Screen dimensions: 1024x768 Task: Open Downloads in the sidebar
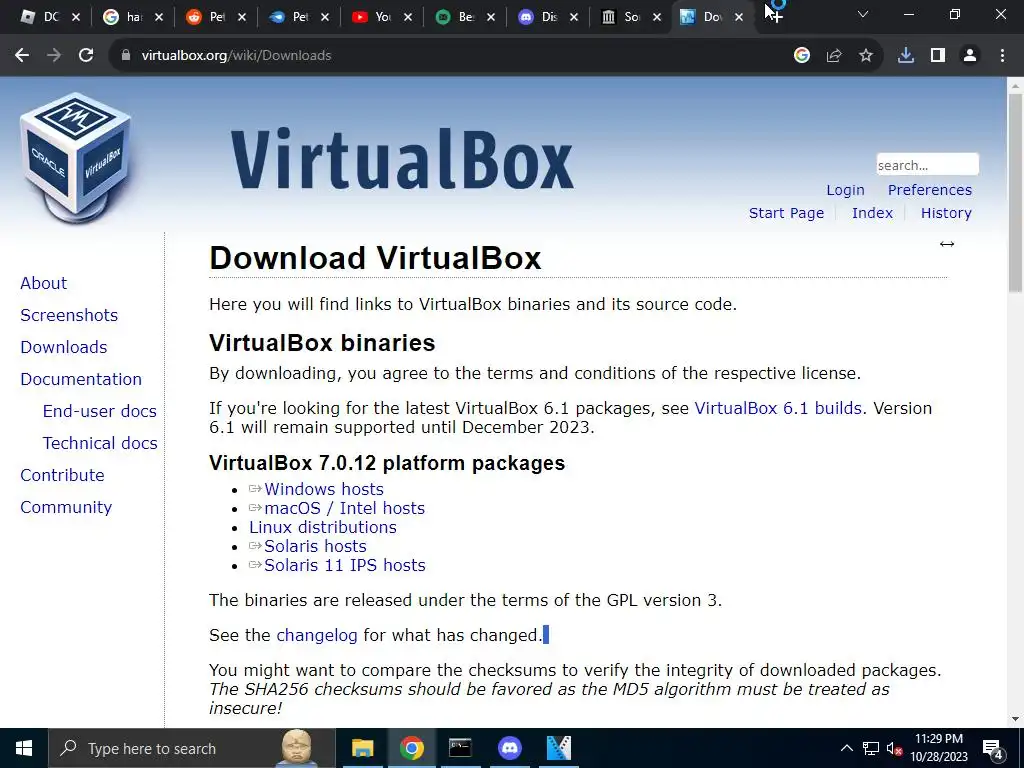pos(63,347)
